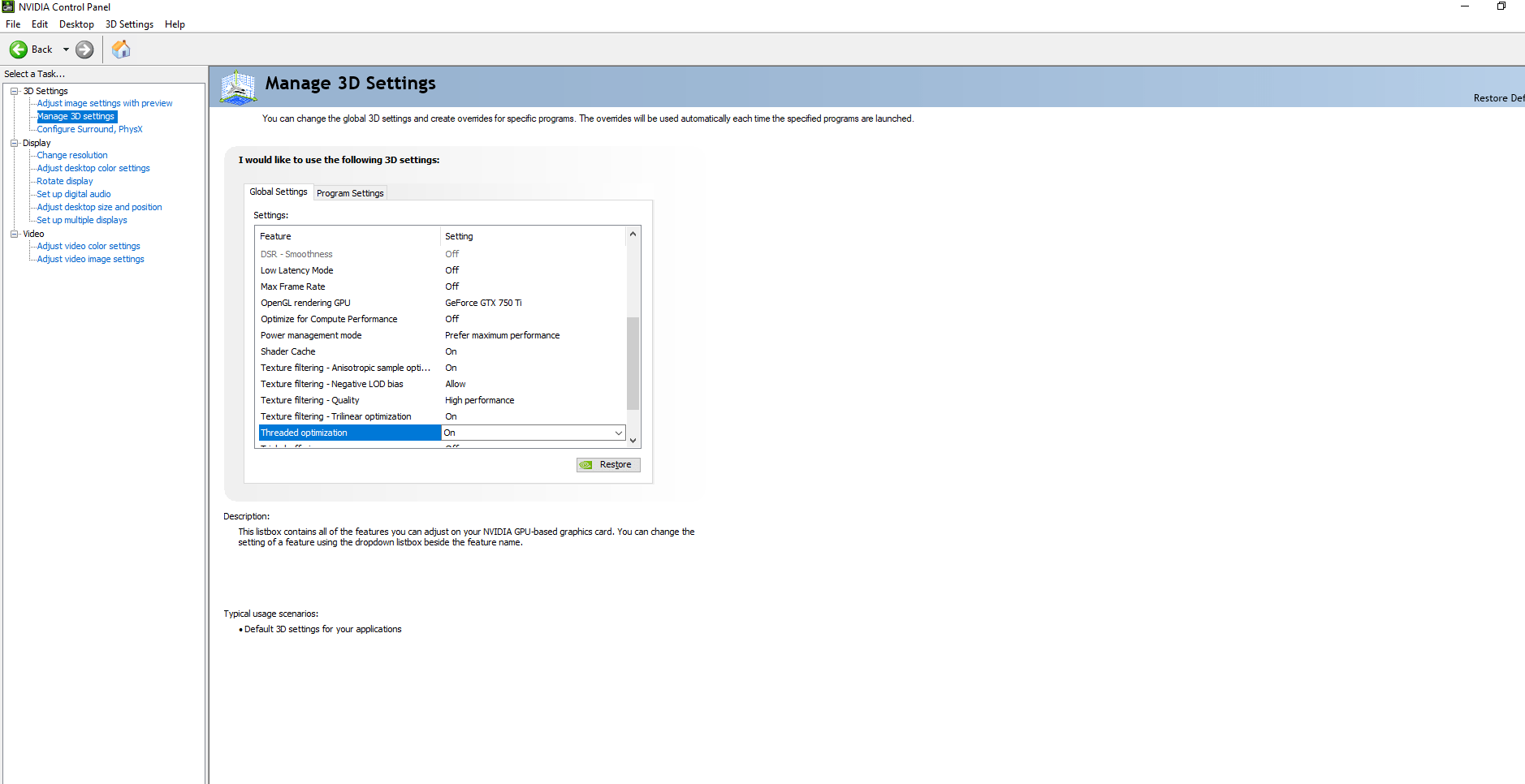Select the Low Latency Mode row
Image resolution: width=1525 pixels, height=784 pixels.
click(x=443, y=270)
